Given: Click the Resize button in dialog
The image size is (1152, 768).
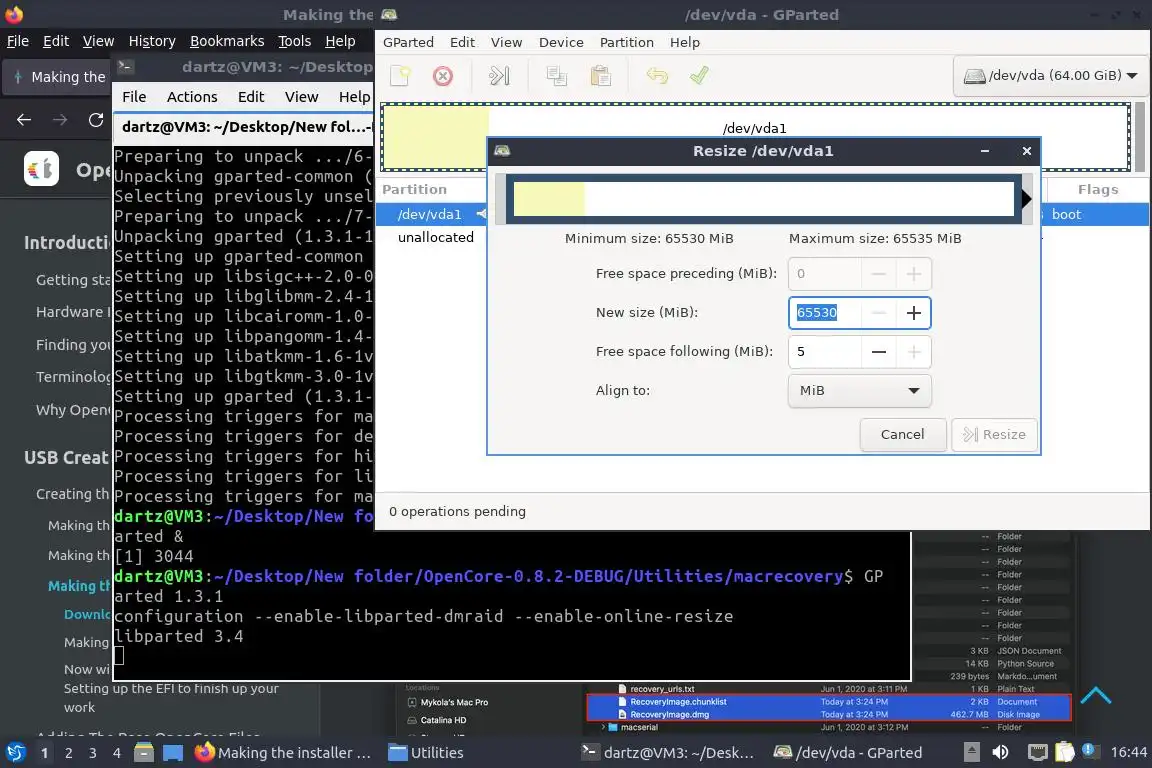Looking at the screenshot, I should pyautogui.click(x=994, y=434).
